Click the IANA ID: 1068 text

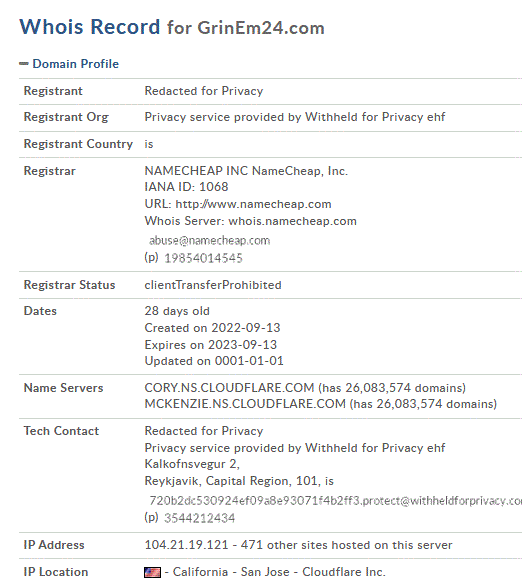click(186, 187)
